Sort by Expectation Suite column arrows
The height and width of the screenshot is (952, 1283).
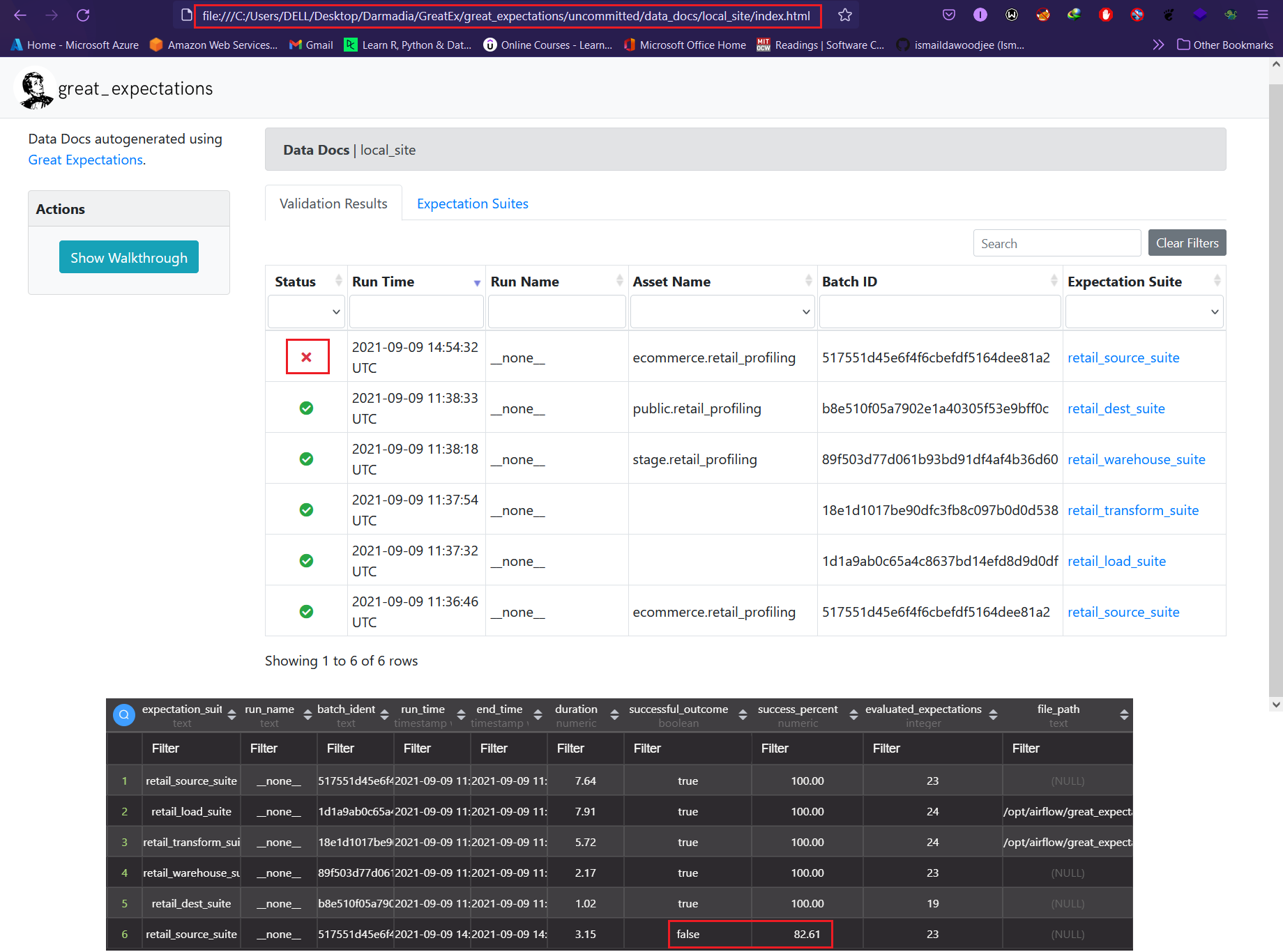[x=1217, y=281]
